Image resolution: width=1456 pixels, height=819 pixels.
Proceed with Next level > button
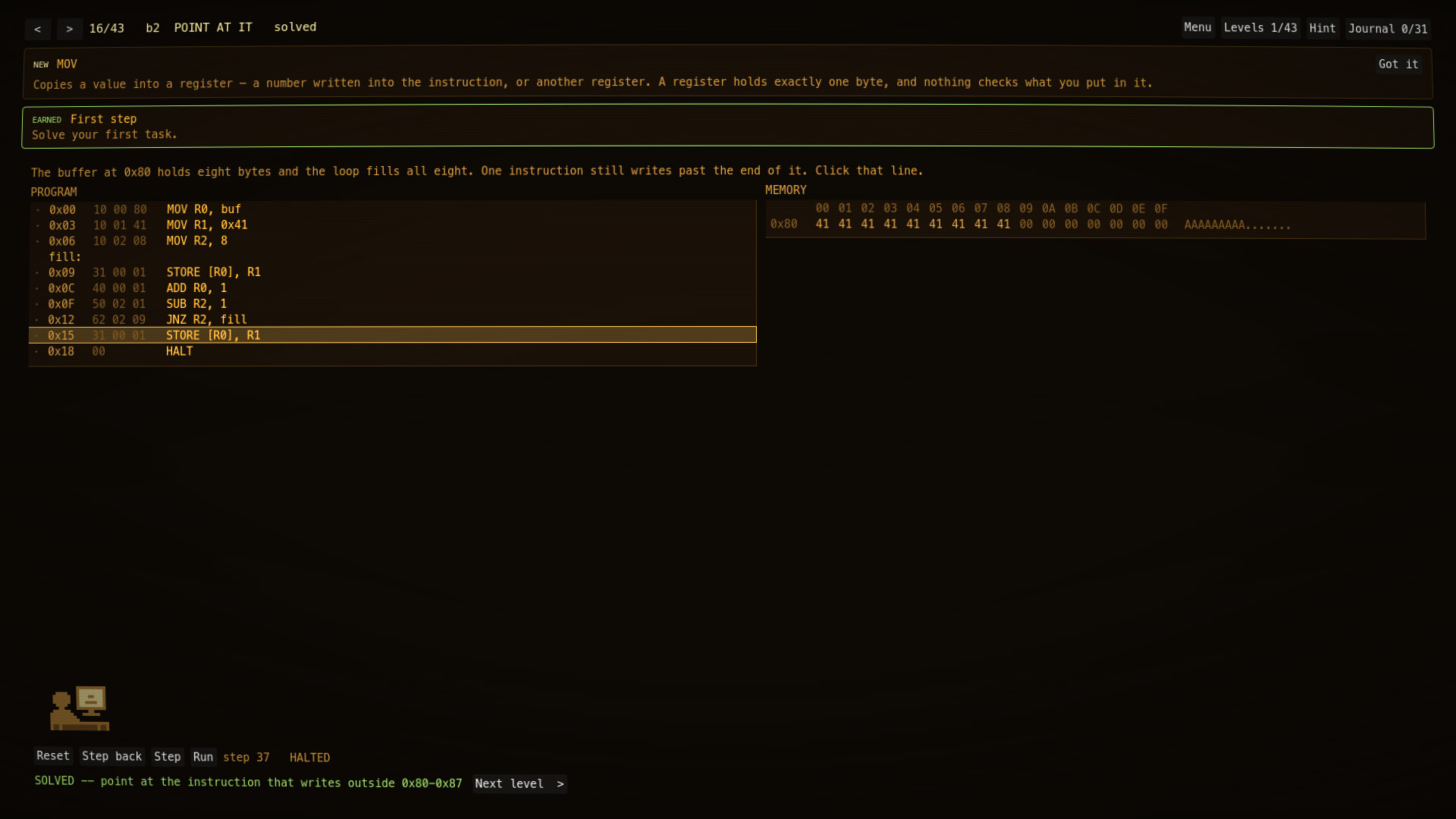click(x=519, y=783)
